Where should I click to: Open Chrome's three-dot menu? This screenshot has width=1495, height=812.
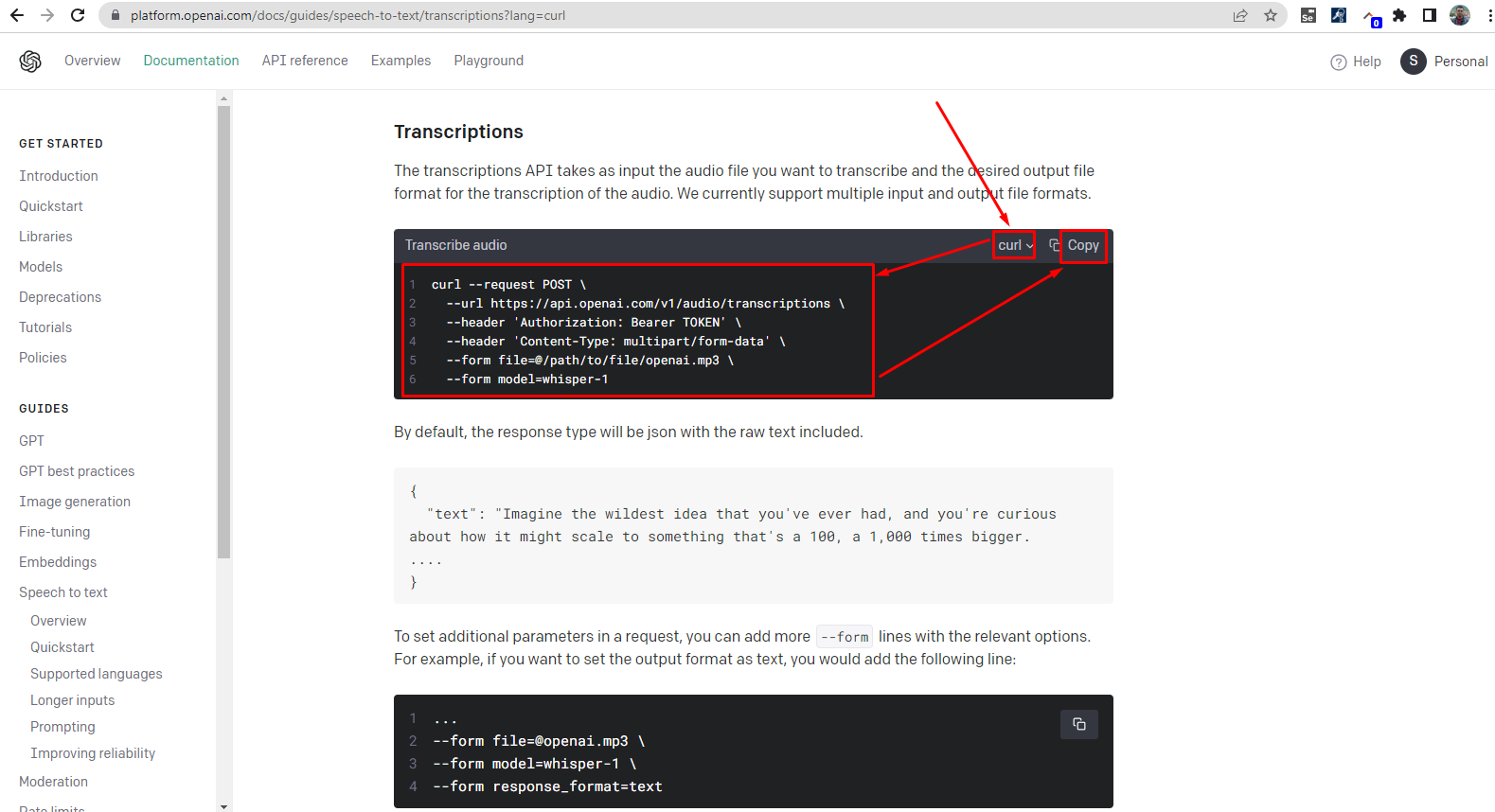click(x=1489, y=15)
